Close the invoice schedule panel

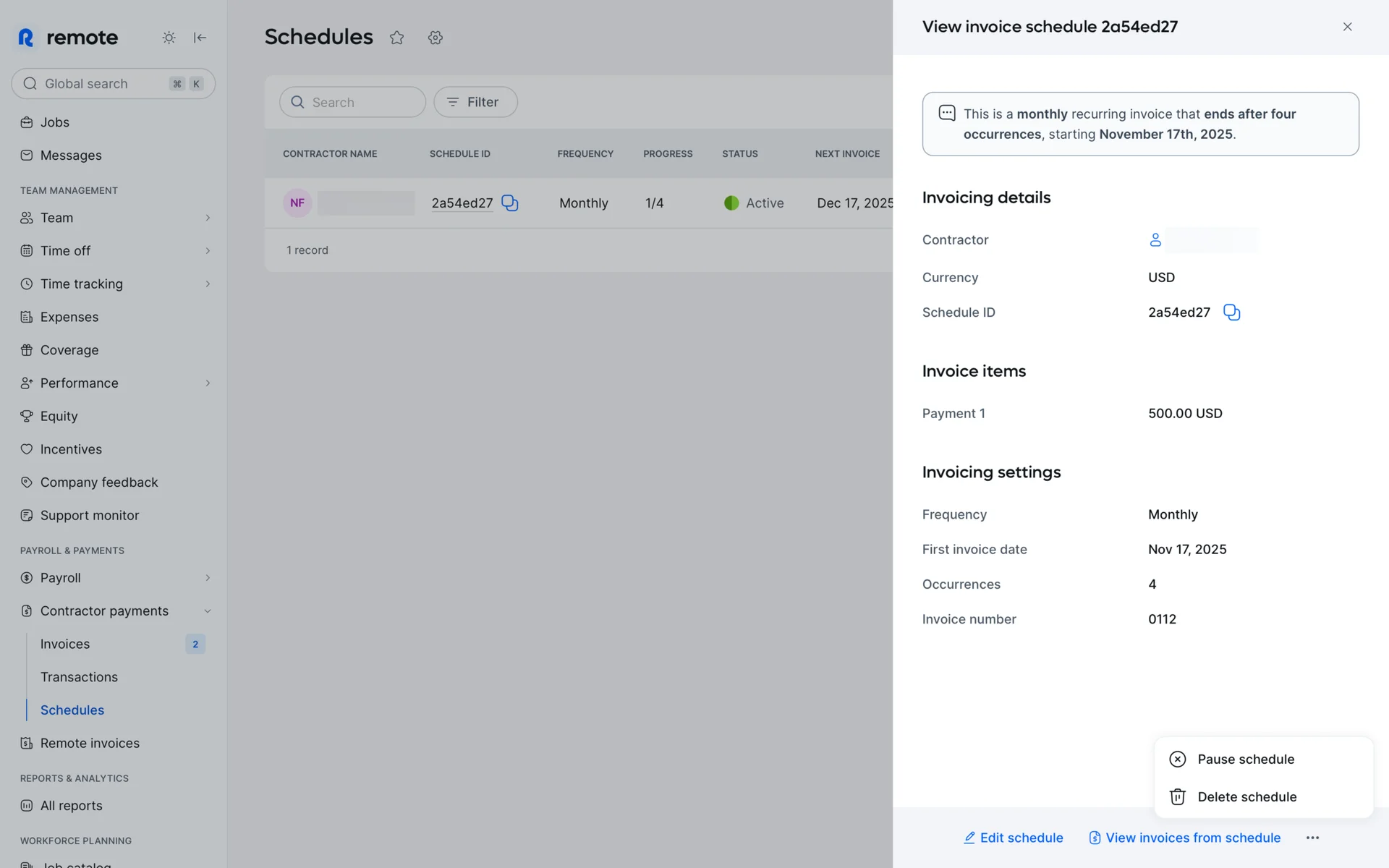click(1347, 27)
